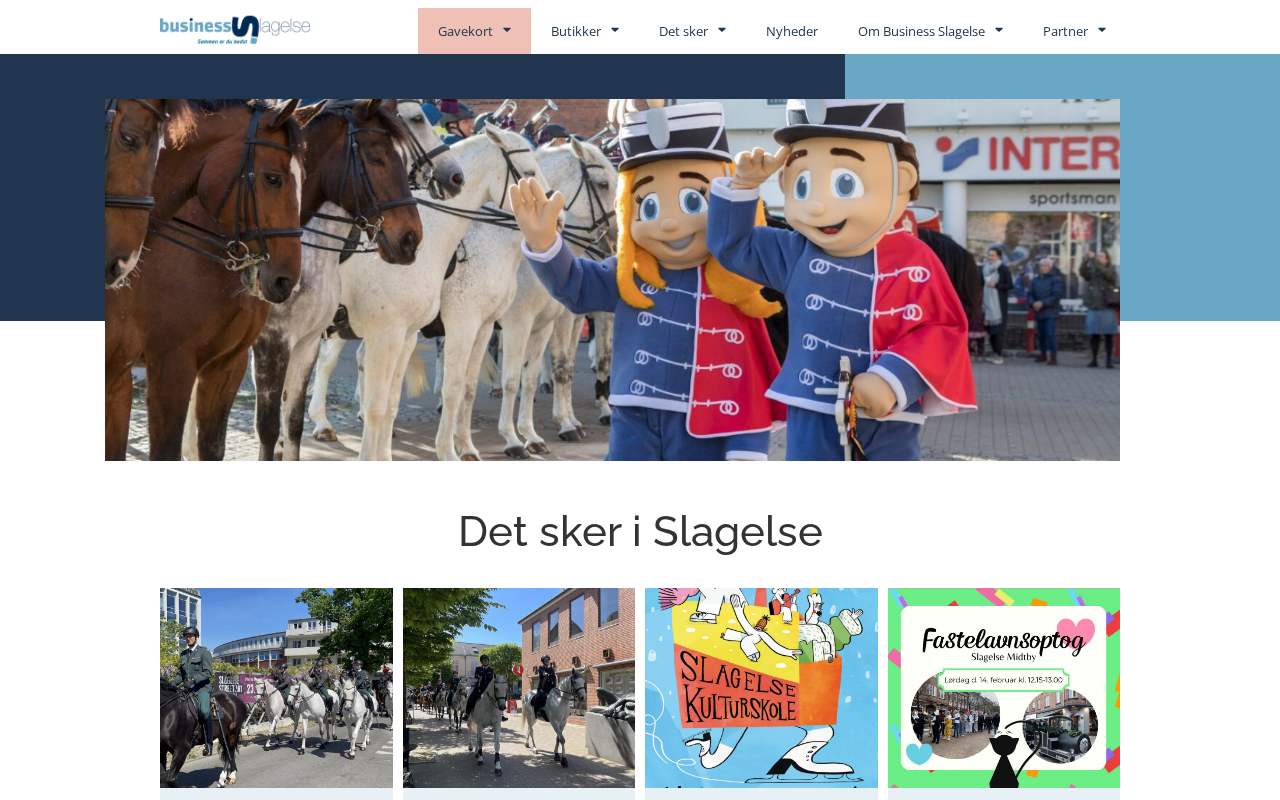The image size is (1280, 800).
Task: Expand the Det sker dropdown arrow
Action: [722, 30]
